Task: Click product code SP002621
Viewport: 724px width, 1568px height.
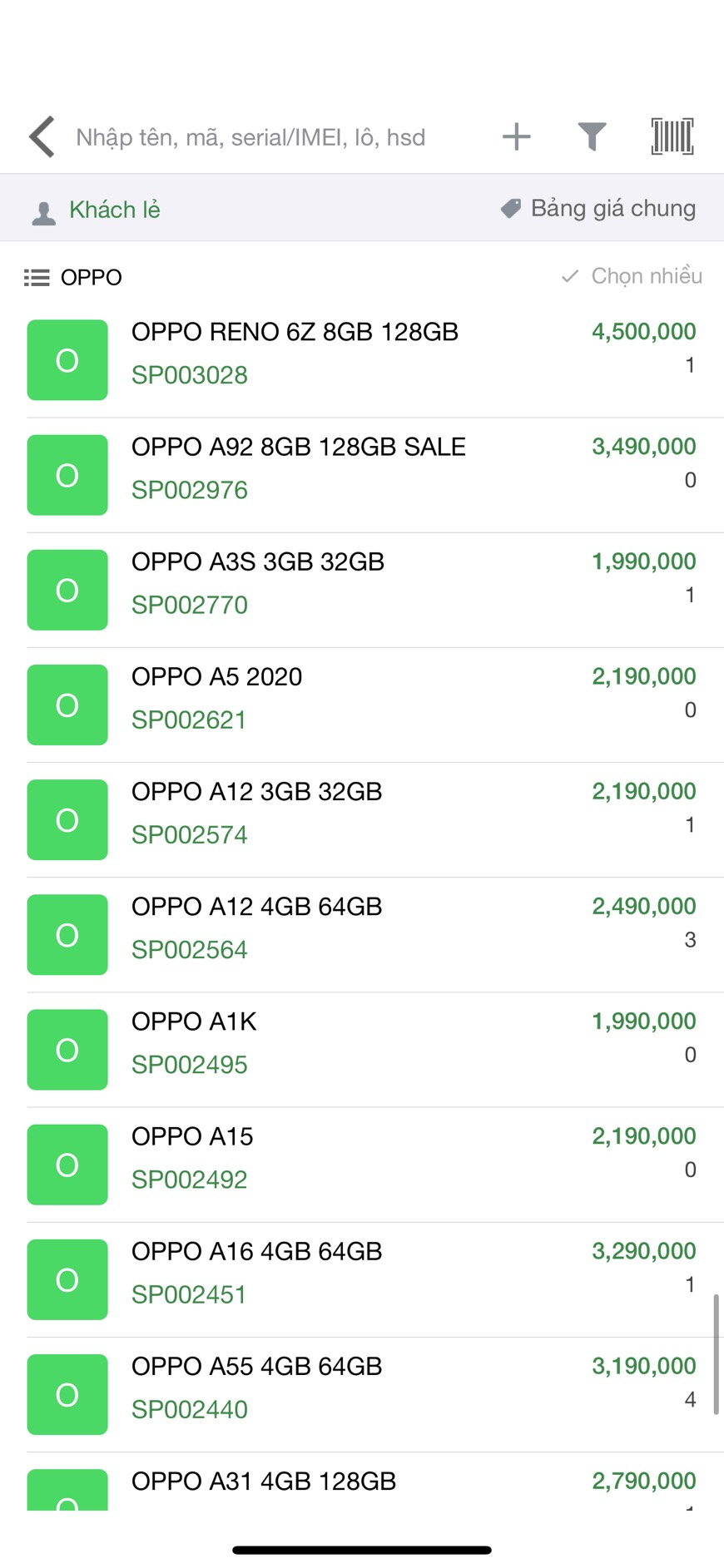Action: click(189, 720)
